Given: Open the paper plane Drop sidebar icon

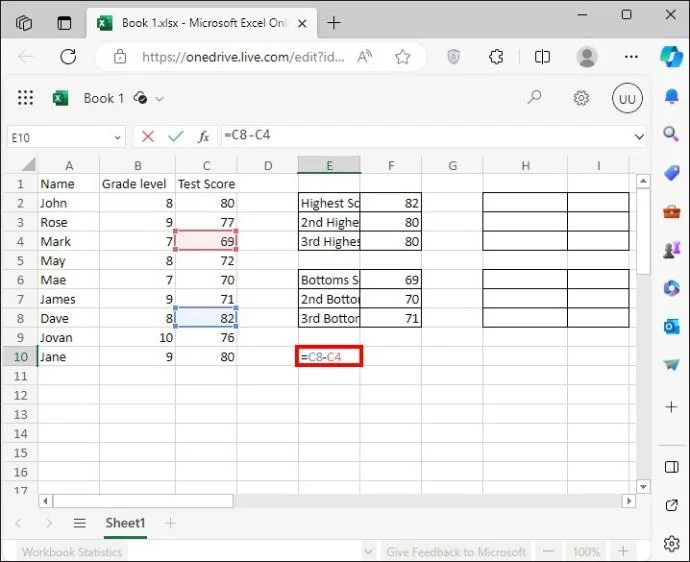Looking at the screenshot, I should [x=672, y=365].
